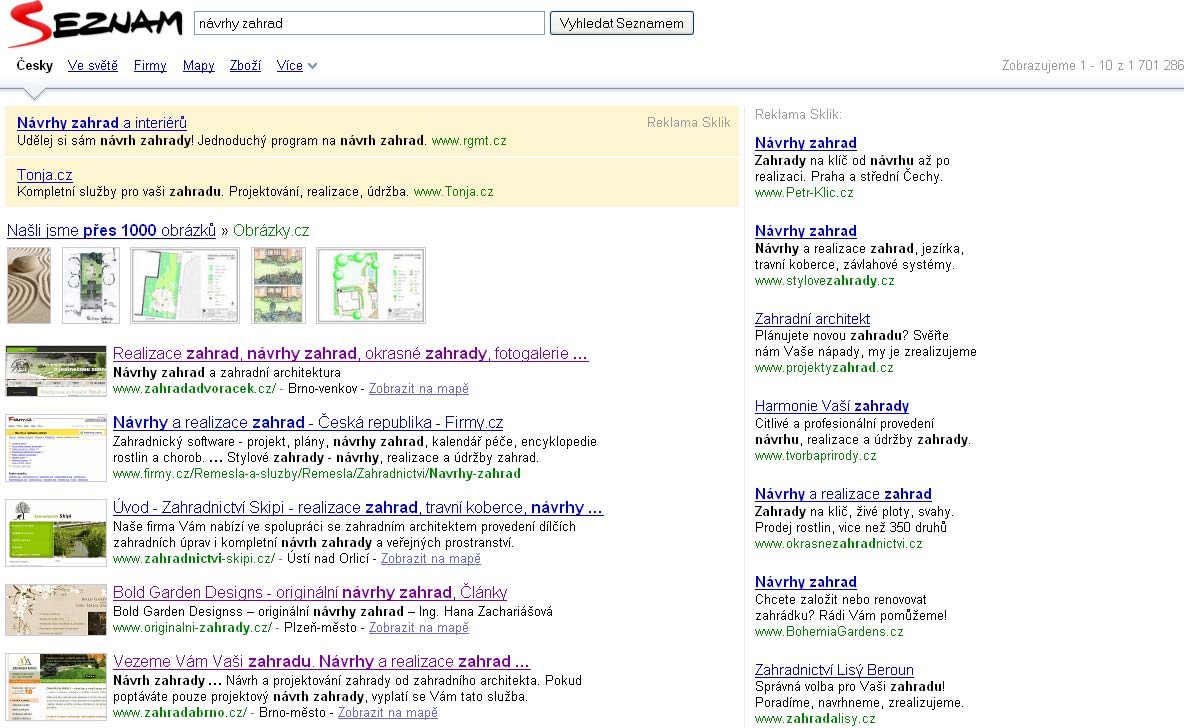Click the green www.Tonja.cz URL
The width and height of the screenshot is (1184, 728).
[454, 192]
